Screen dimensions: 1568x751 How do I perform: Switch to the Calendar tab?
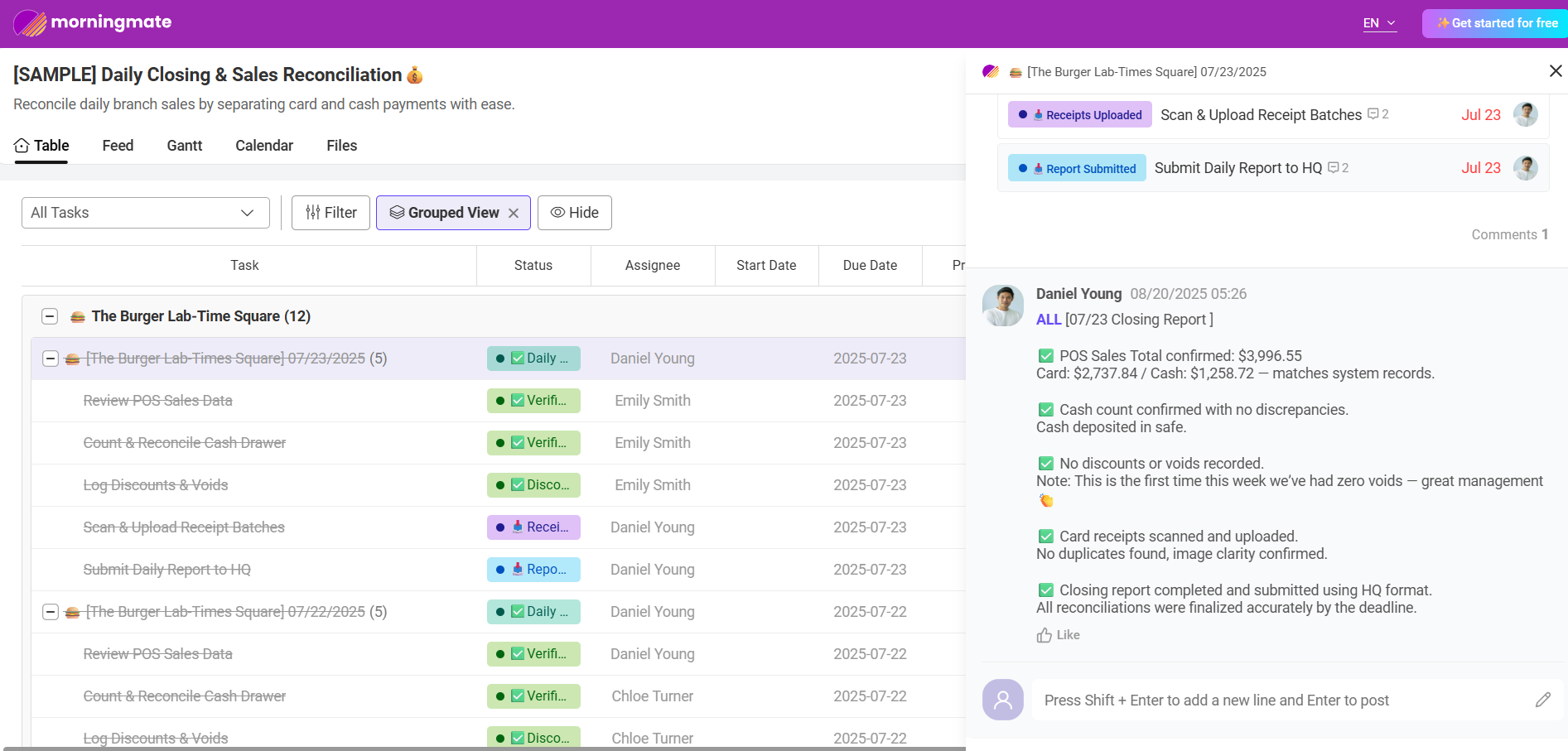click(264, 146)
